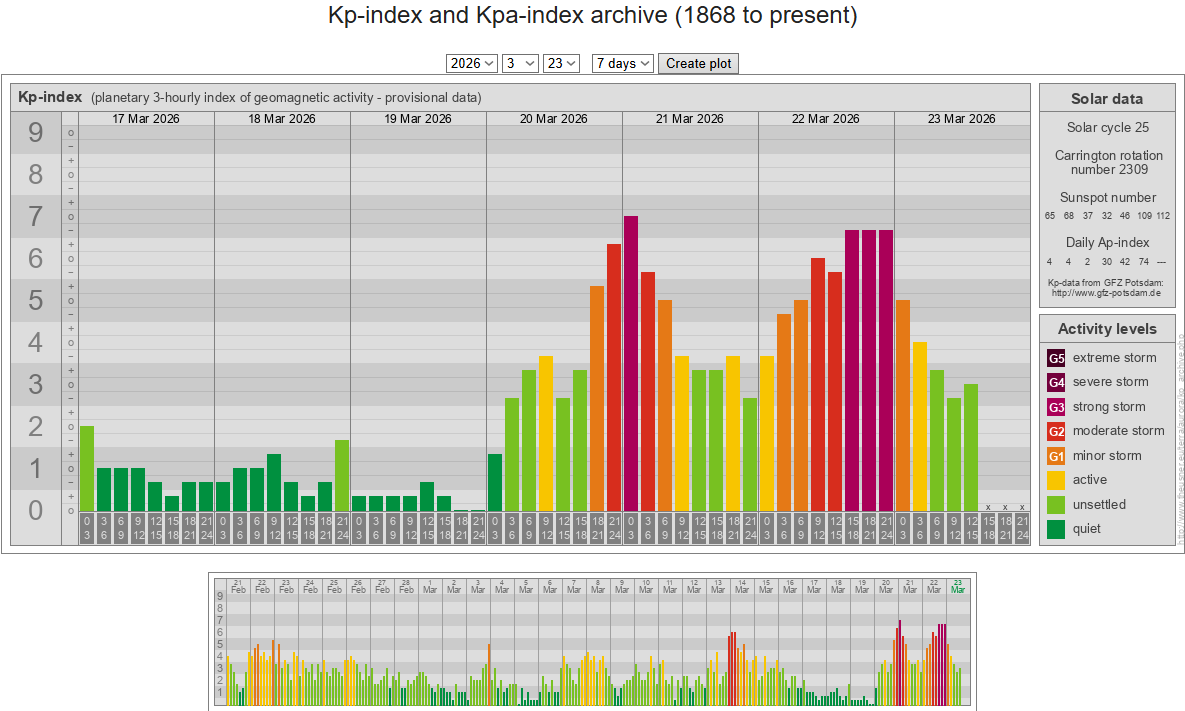
Task: Open the gfz-potsdam.de link
Action: tap(1106, 293)
